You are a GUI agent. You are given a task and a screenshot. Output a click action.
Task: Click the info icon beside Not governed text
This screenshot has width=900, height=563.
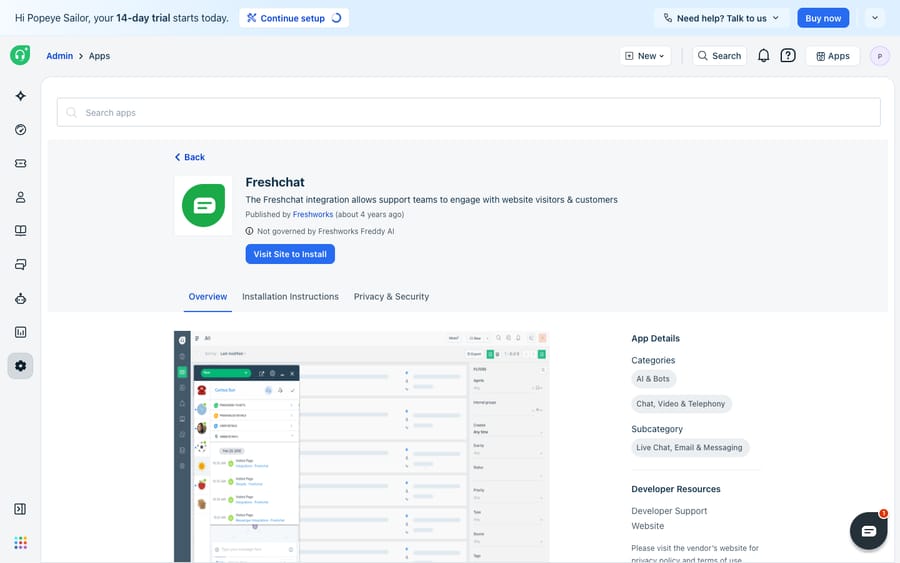[x=249, y=231]
